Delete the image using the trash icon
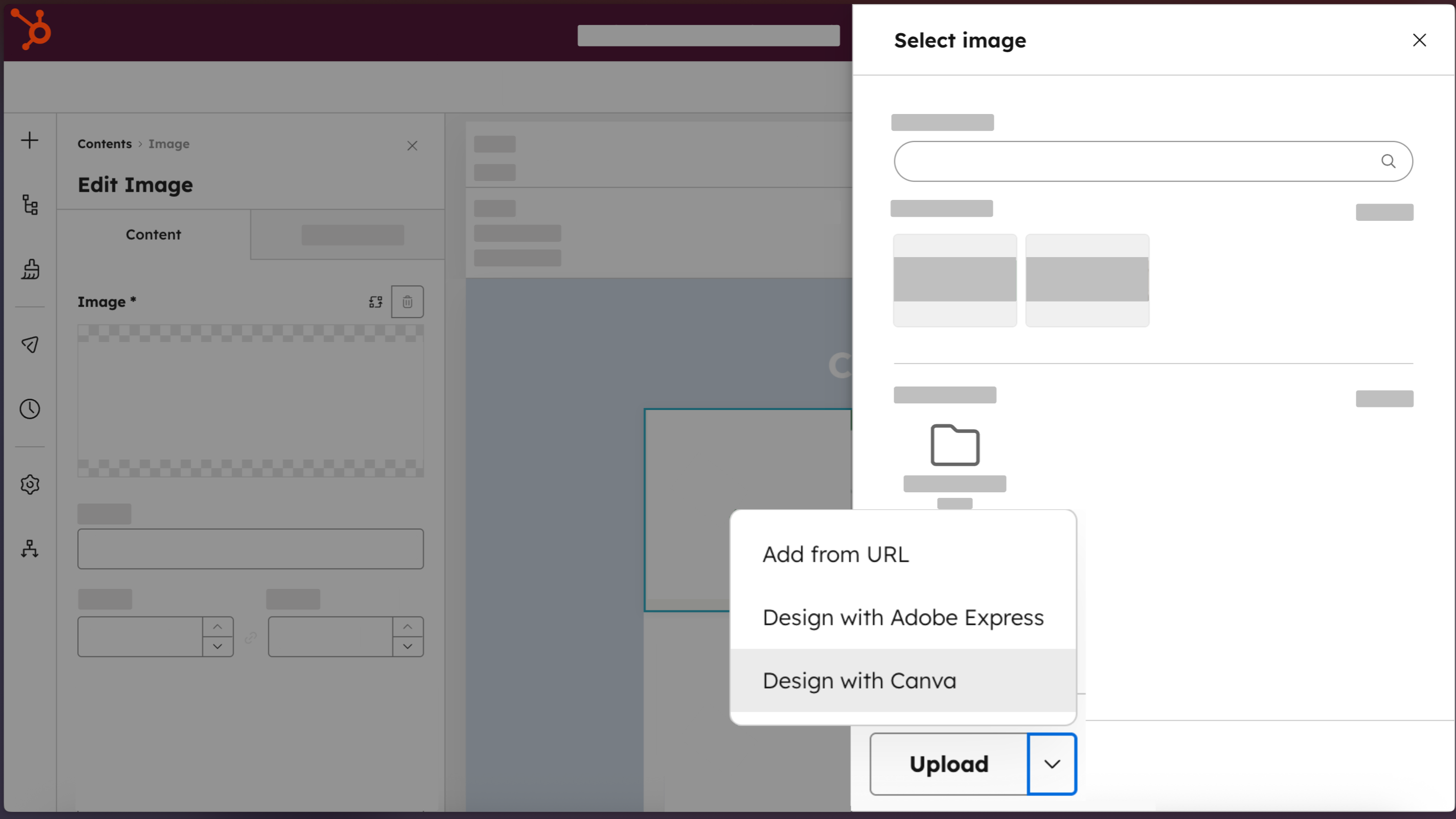Viewport: 1456px width, 819px height. [x=407, y=301]
